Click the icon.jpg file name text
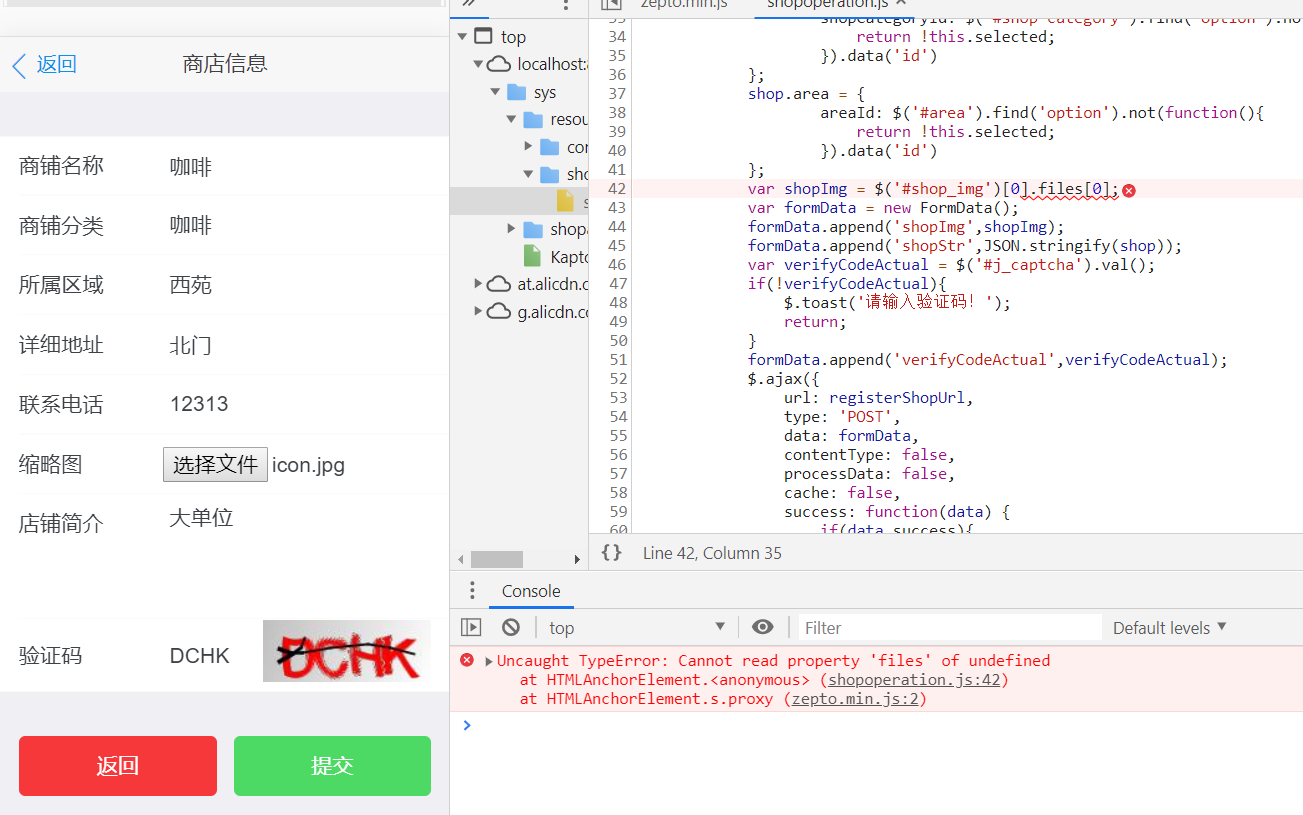The height and width of the screenshot is (815, 1303). point(308,465)
